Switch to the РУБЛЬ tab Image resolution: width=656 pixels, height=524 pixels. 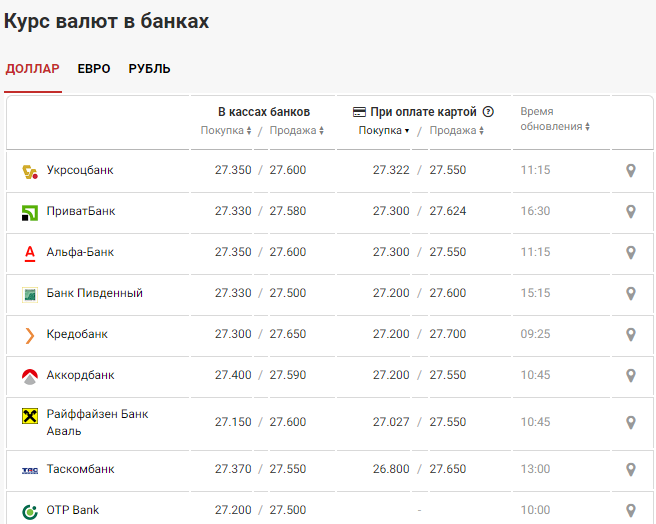(x=149, y=69)
